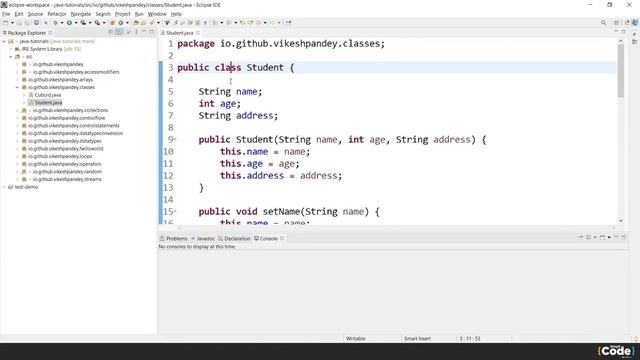
Task: Minimize the editor area
Action: pyautogui.click(x=616, y=32)
